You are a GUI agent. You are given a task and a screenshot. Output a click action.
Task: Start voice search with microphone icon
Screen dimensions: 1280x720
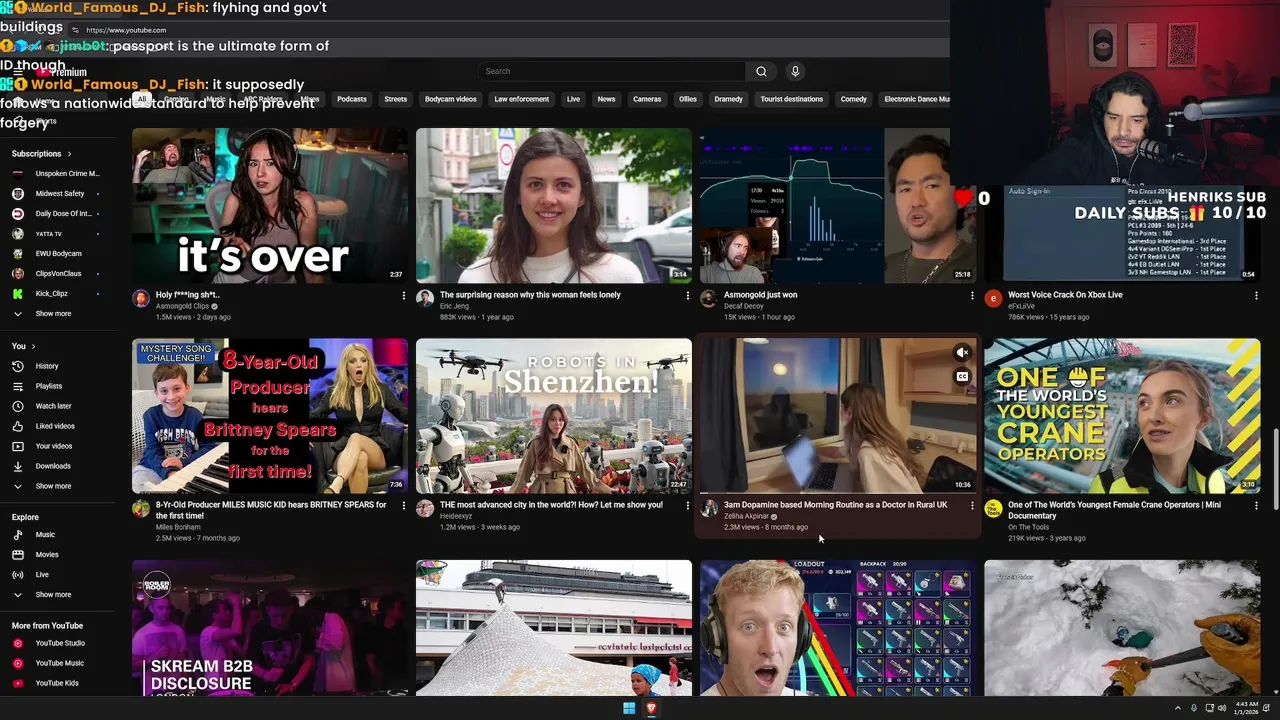coord(795,71)
